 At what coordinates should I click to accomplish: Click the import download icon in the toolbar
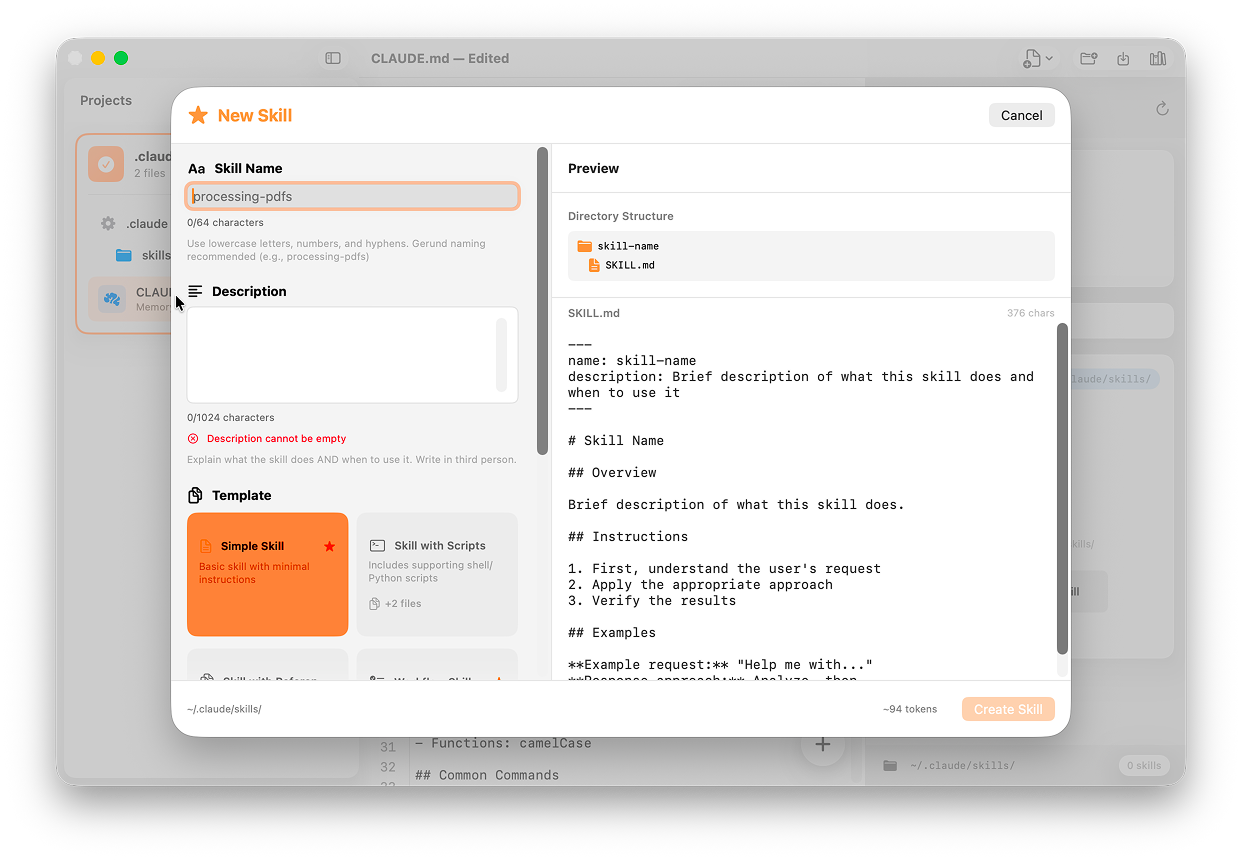pos(1123,59)
